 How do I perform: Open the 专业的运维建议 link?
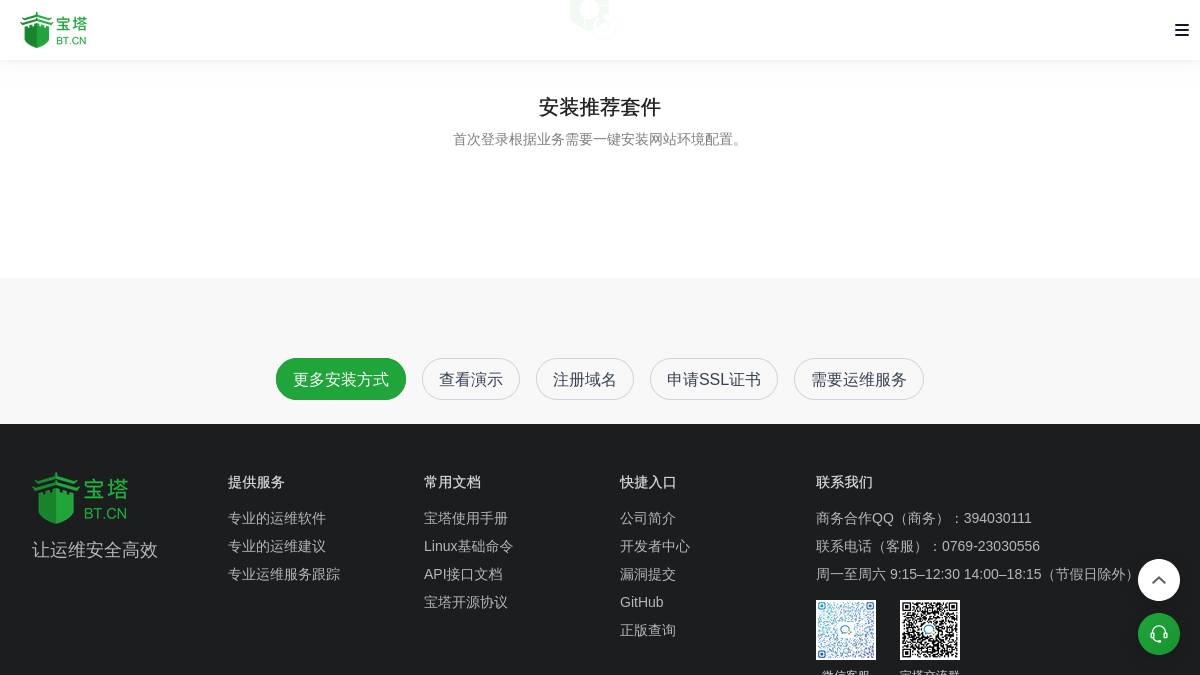(277, 546)
